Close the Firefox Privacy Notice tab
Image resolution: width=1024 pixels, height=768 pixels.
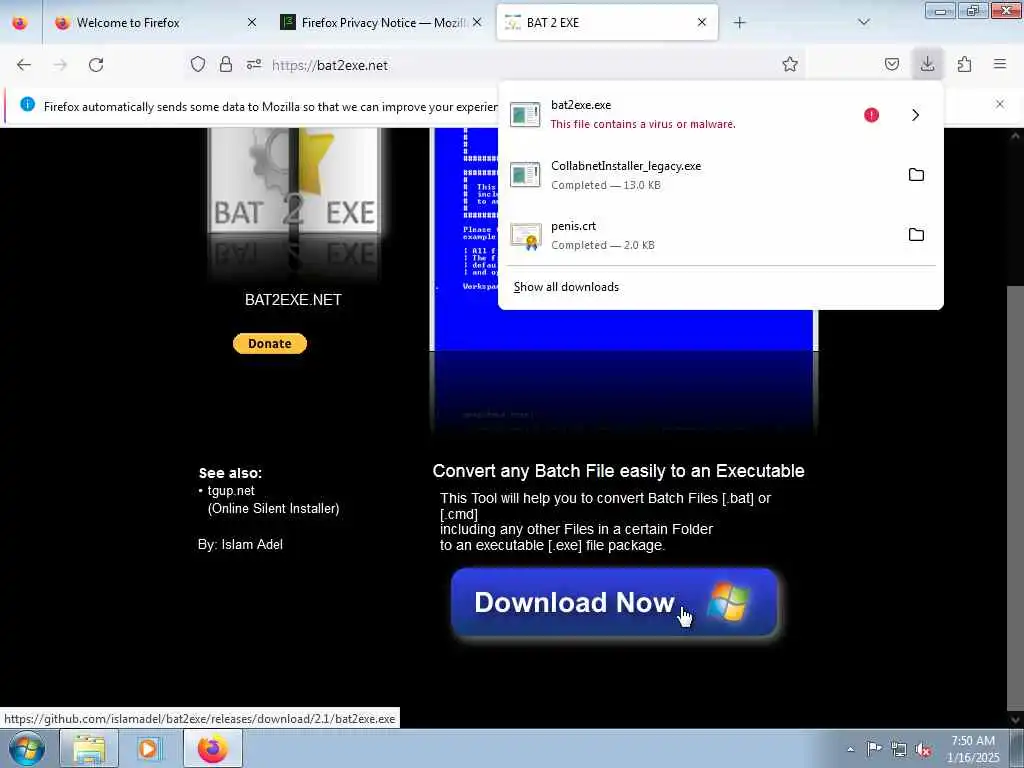pos(477,22)
